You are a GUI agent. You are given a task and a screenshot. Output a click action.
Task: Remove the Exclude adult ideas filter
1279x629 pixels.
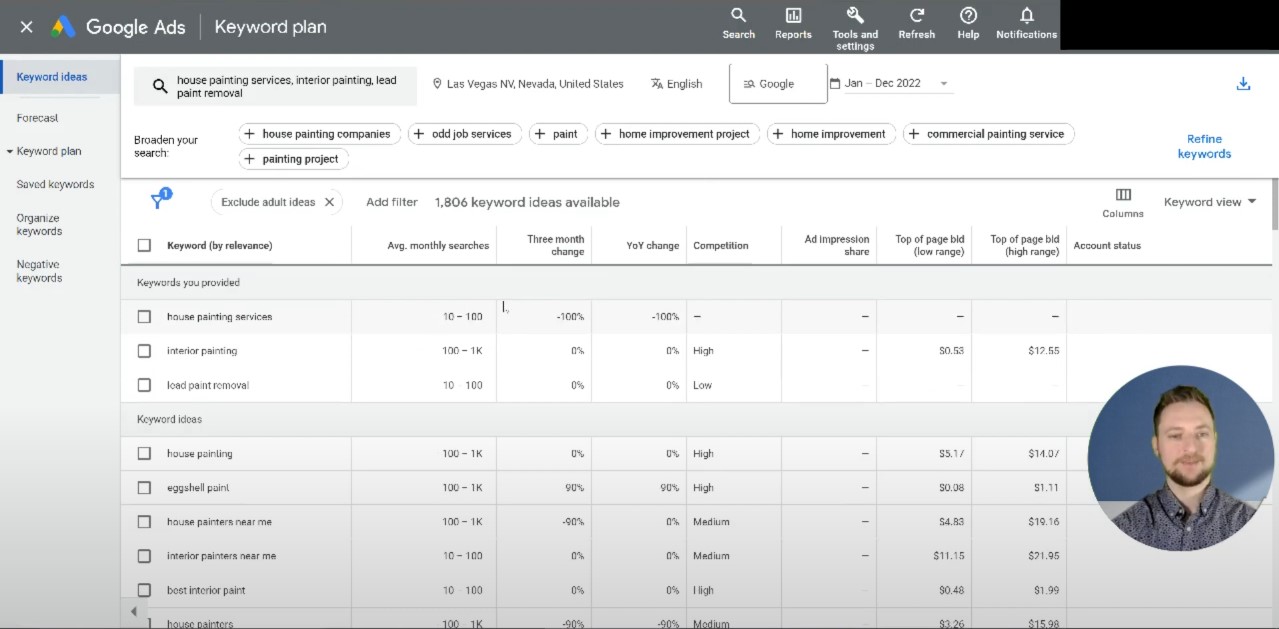pos(329,202)
